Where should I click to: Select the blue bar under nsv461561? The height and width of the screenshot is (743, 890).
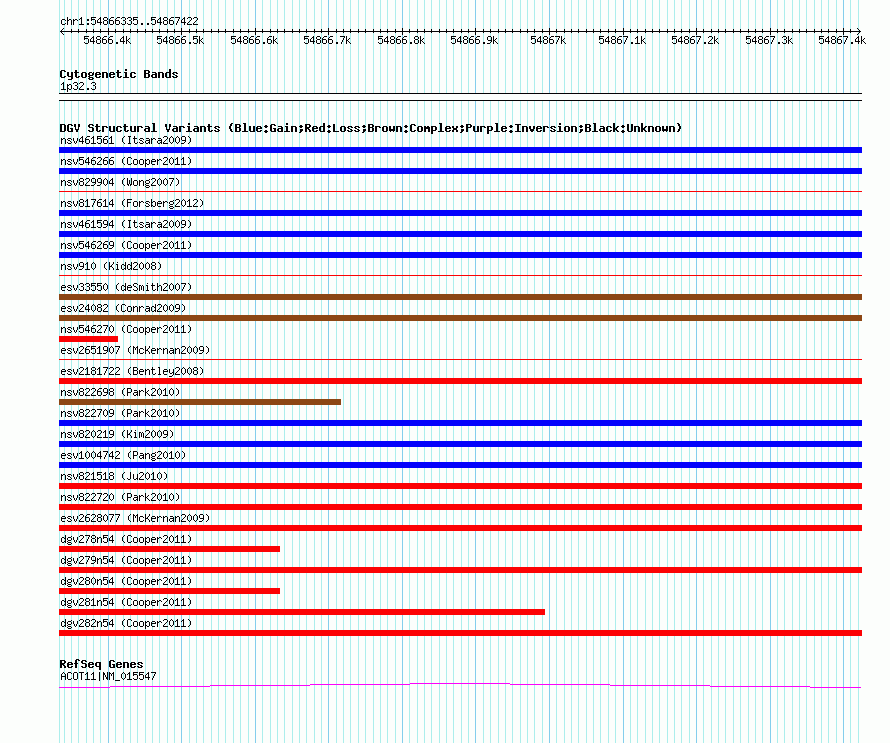click(x=460, y=150)
